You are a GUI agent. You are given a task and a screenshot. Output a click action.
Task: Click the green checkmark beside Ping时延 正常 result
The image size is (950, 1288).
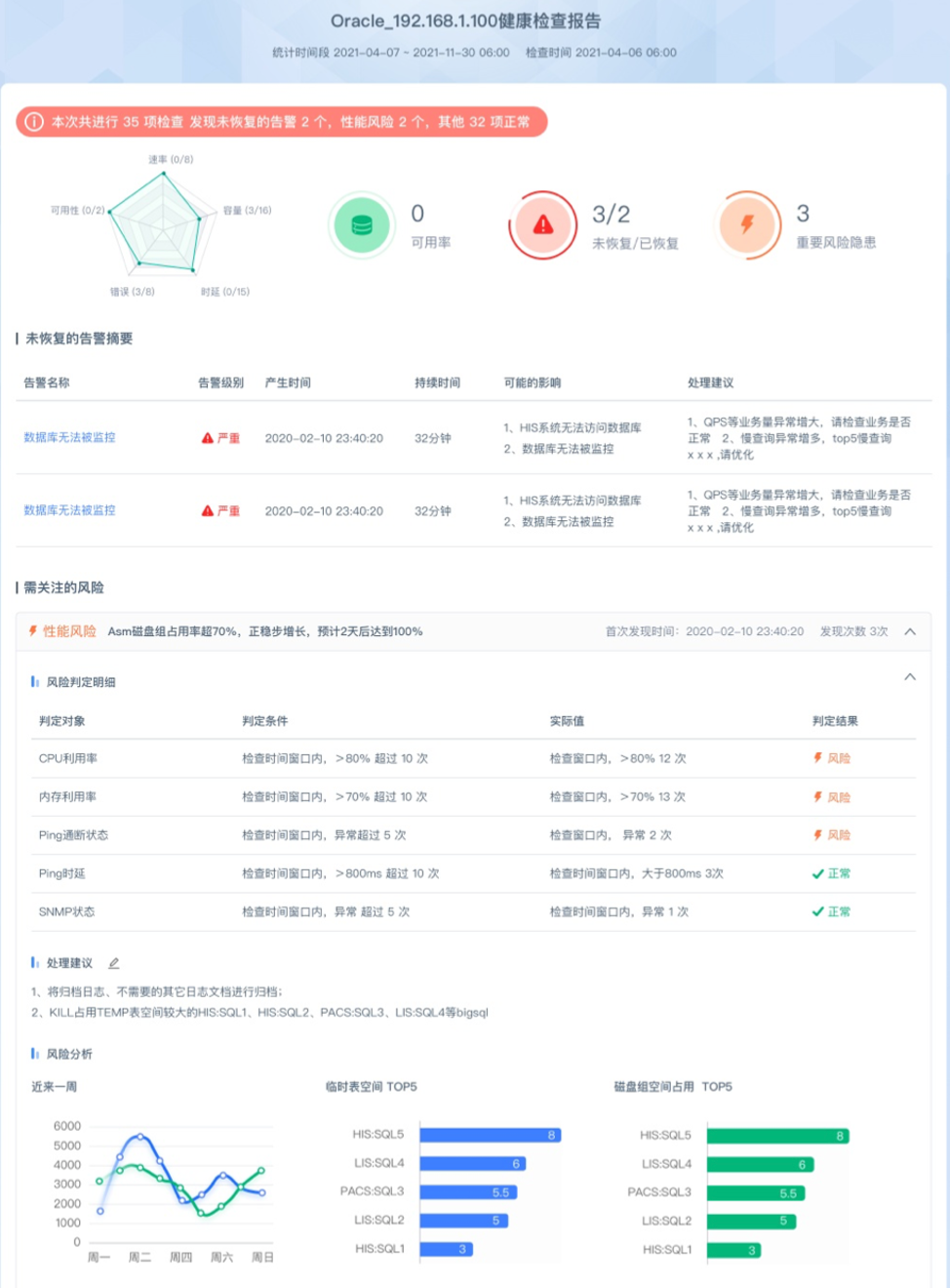(x=817, y=873)
